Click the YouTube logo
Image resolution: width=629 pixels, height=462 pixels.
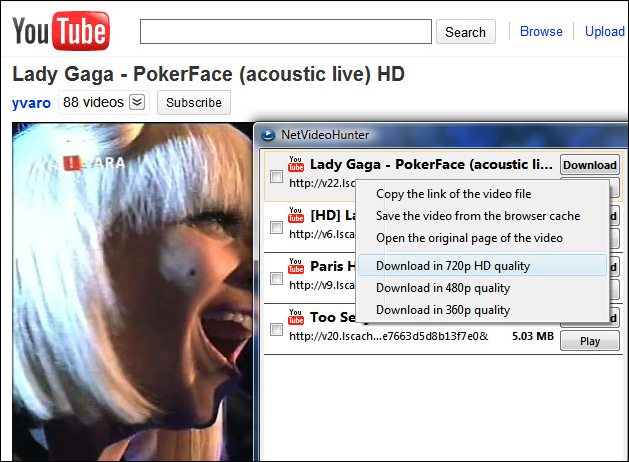(61, 31)
